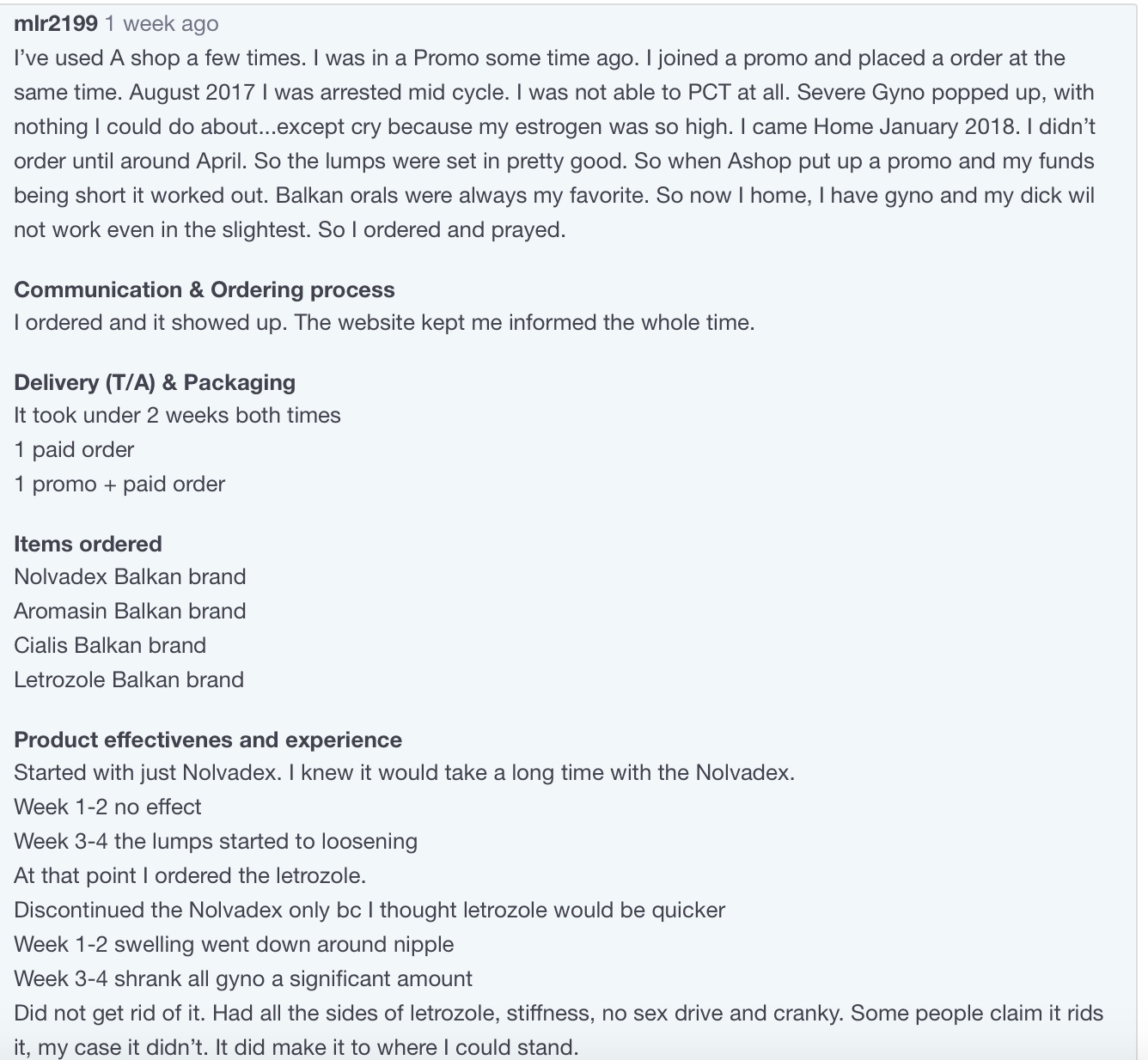Image resolution: width=1148 pixels, height=1060 pixels.
Task: Click "It took under 2 weeks both times"
Action: [177, 415]
